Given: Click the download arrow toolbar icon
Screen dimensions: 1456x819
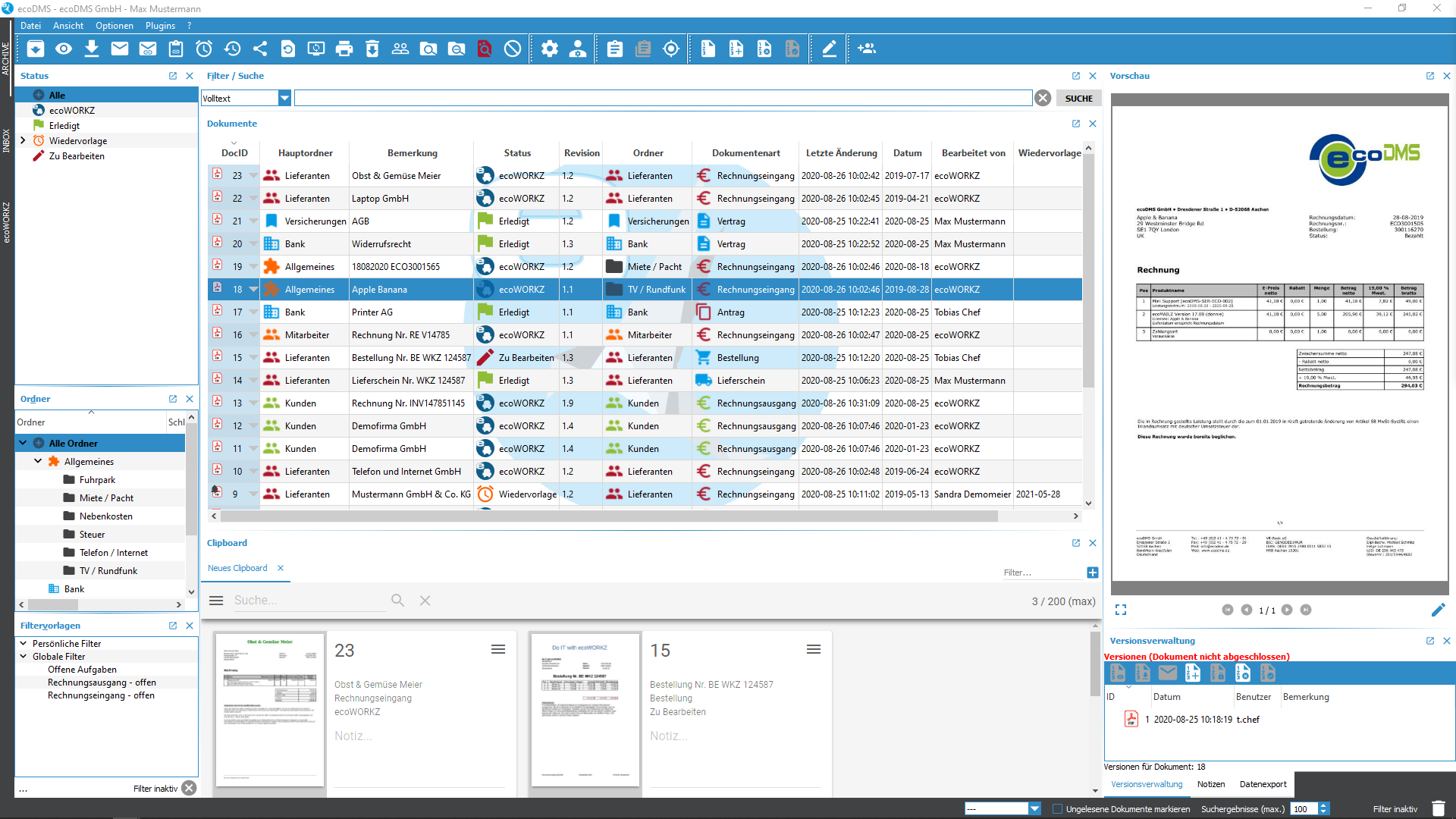Looking at the screenshot, I should 92,49.
